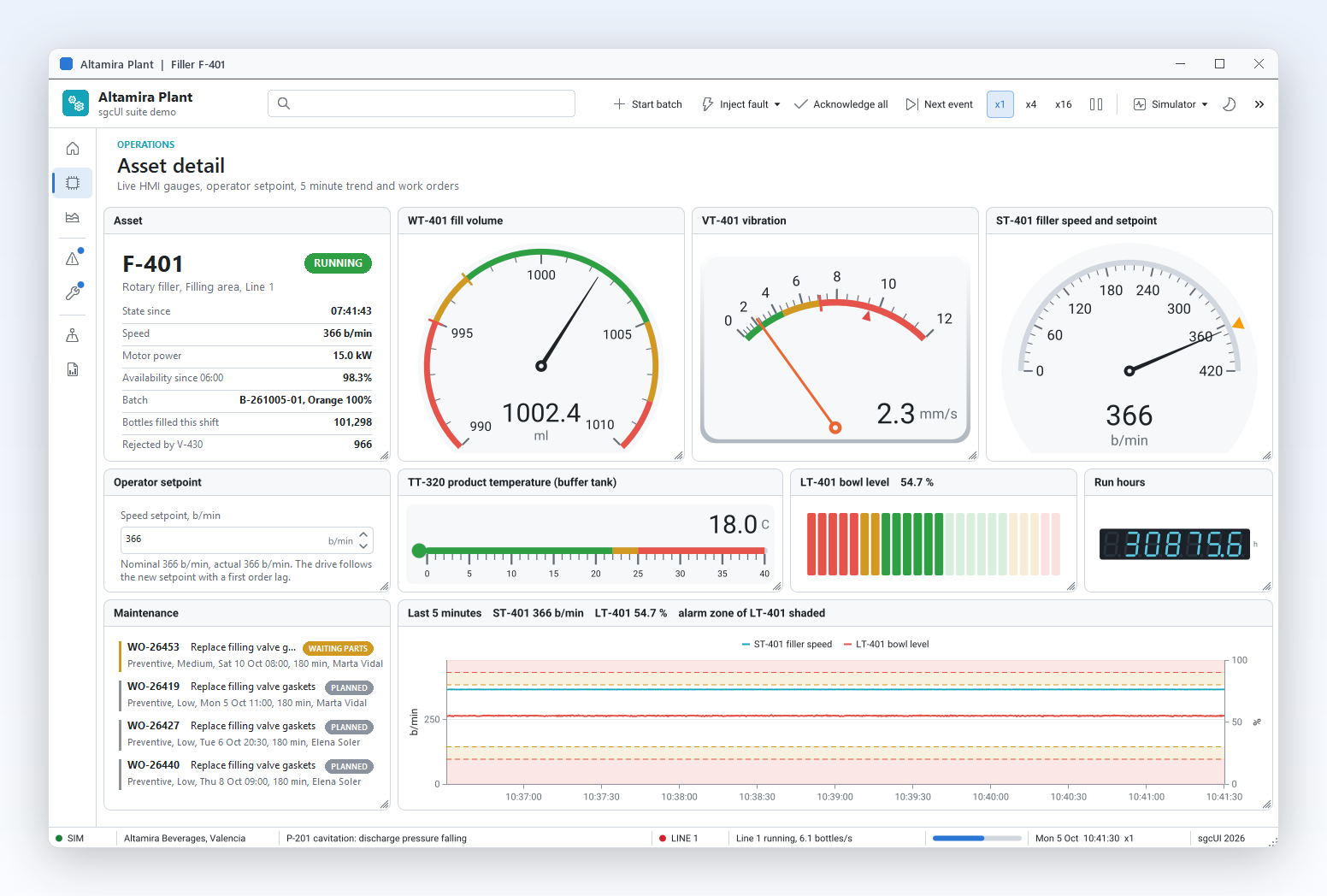Select the Assets chip icon in sidebar

(73, 183)
